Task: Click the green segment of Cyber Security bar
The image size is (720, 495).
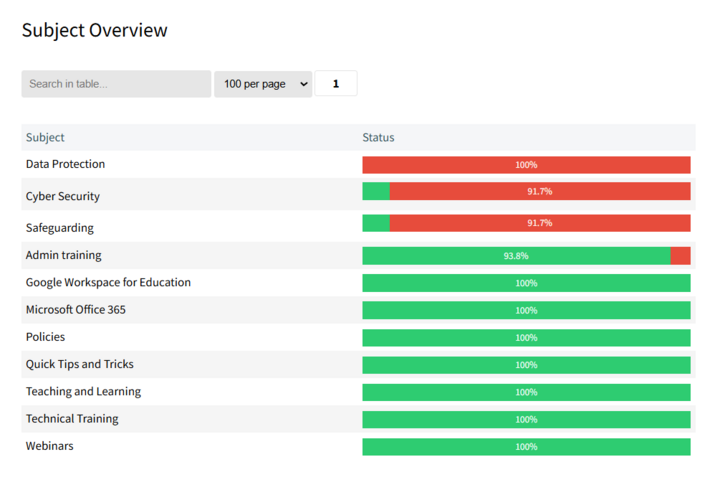Action: point(376,191)
